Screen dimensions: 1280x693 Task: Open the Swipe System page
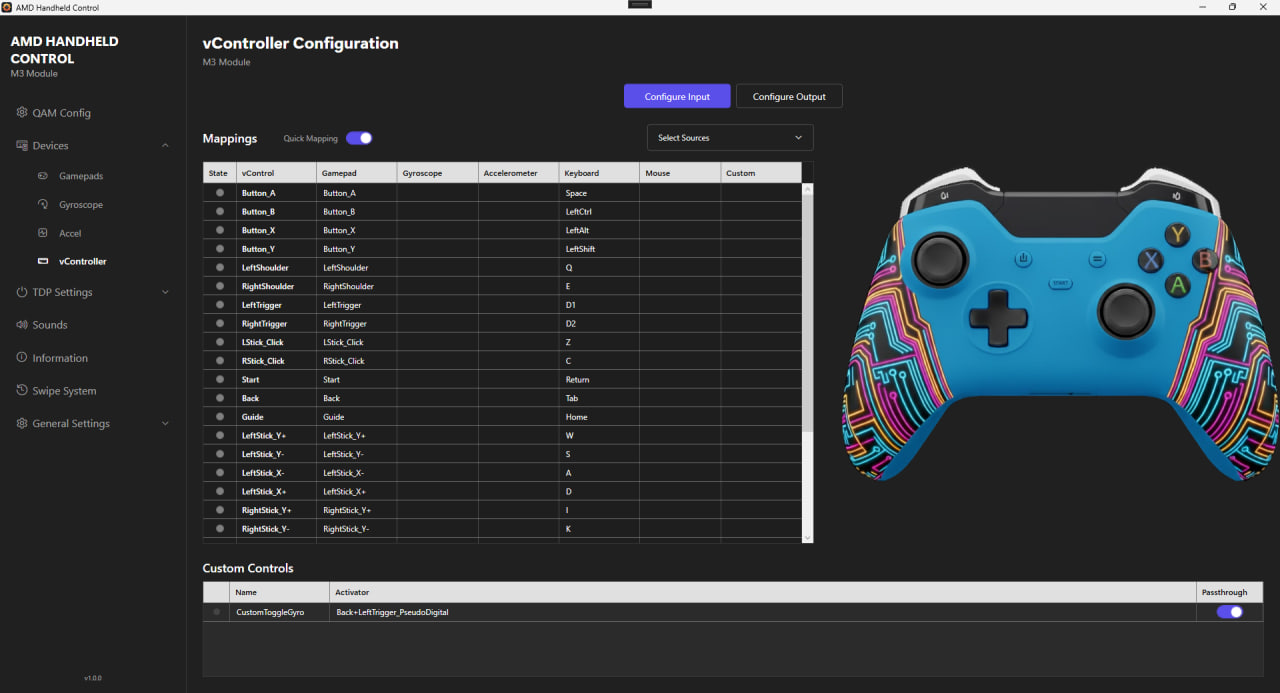(64, 391)
